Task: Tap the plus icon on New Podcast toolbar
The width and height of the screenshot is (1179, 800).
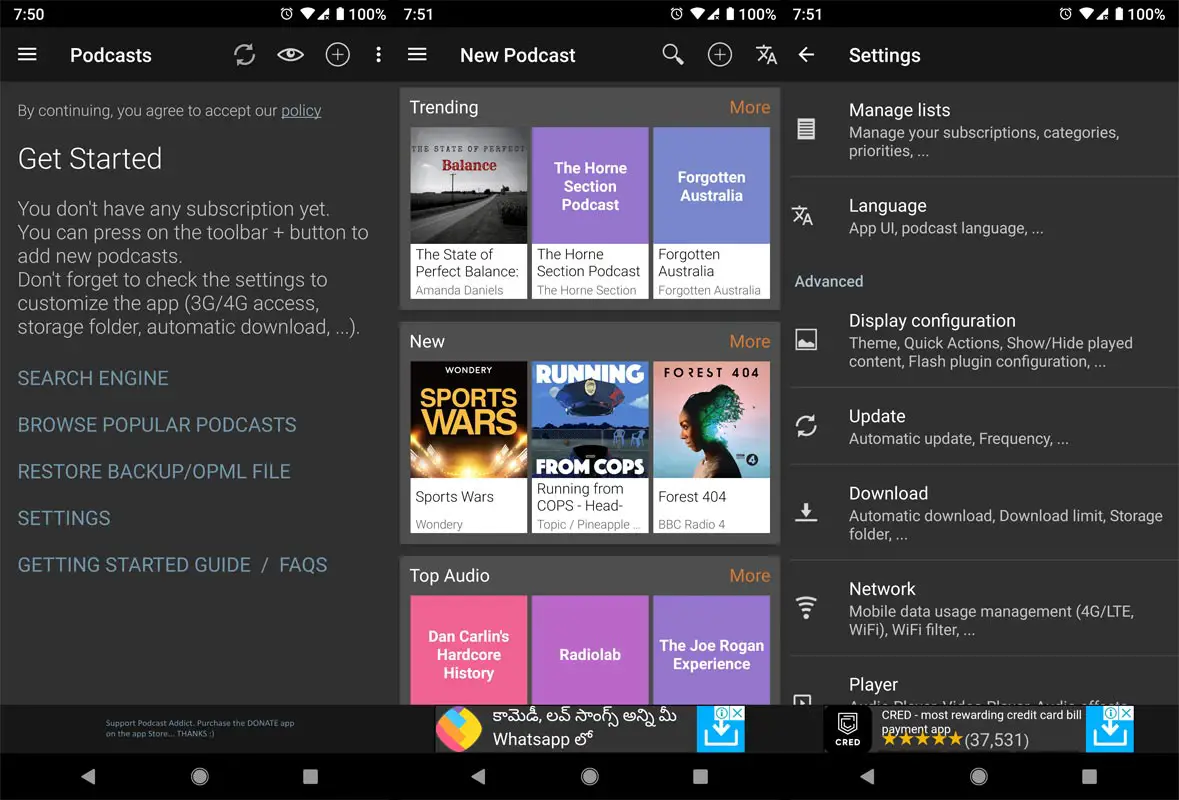Action: 720,55
